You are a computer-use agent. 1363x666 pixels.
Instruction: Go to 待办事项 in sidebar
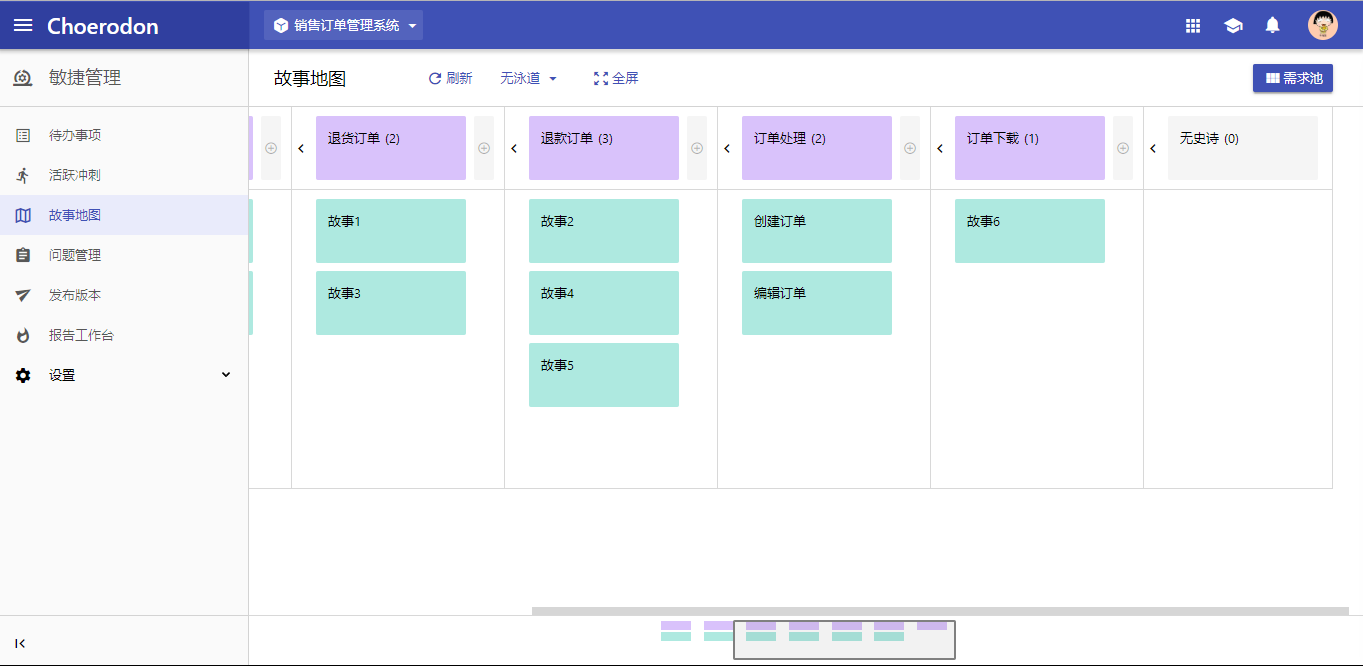click(124, 135)
